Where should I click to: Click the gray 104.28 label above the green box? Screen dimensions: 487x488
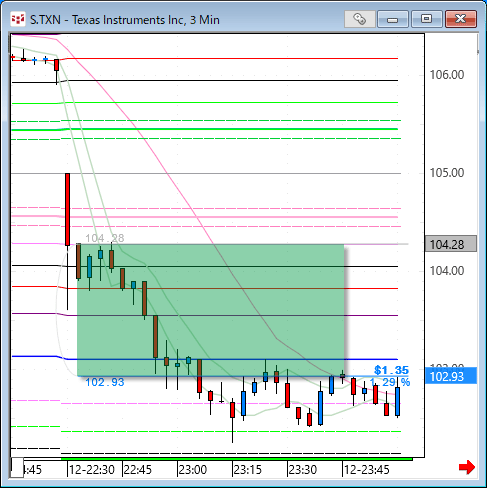[105, 238]
